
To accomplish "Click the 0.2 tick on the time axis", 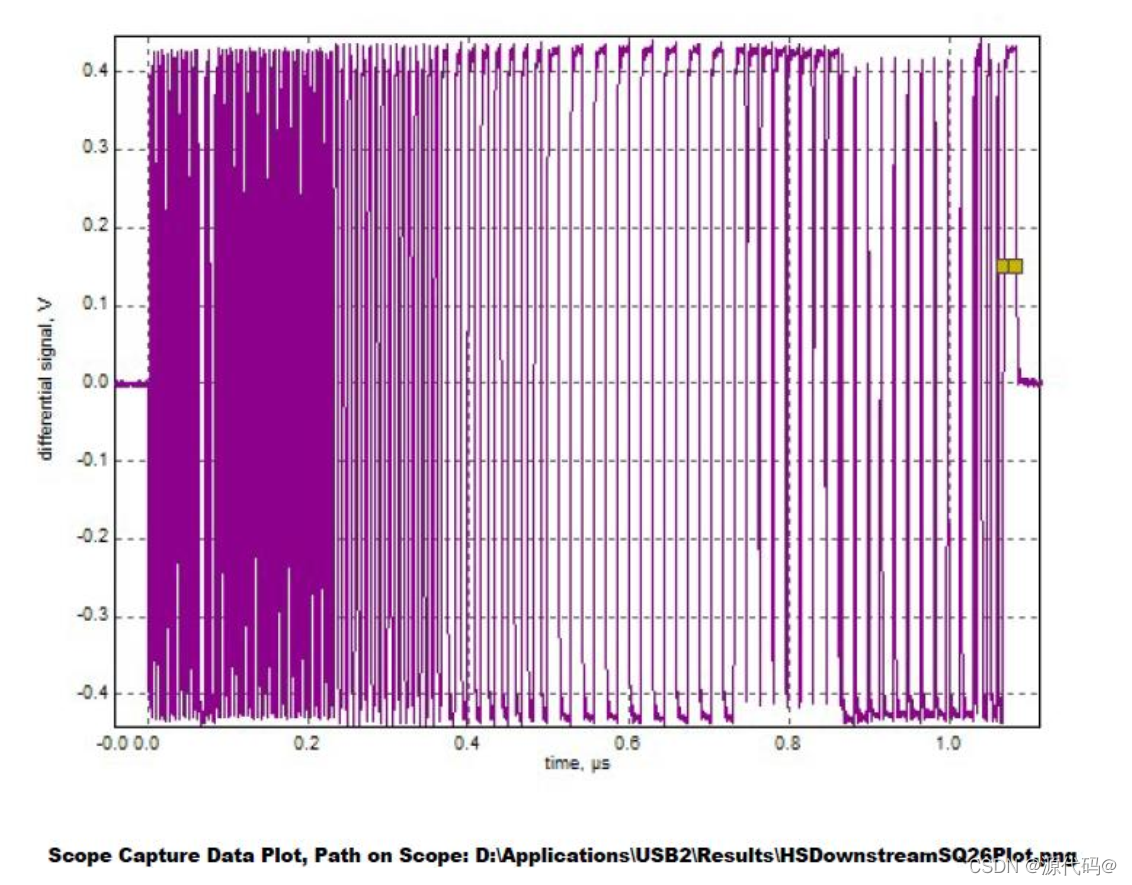I will (x=307, y=744).
